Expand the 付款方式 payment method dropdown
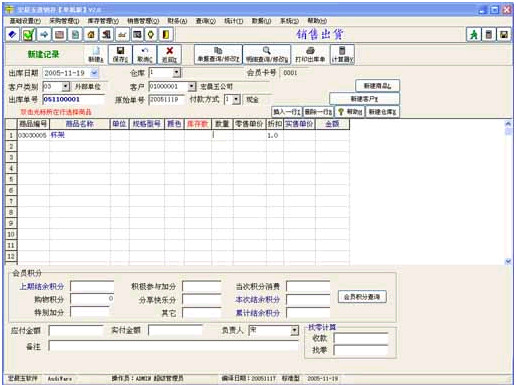516x385 pixels. (x=236, y=99)
